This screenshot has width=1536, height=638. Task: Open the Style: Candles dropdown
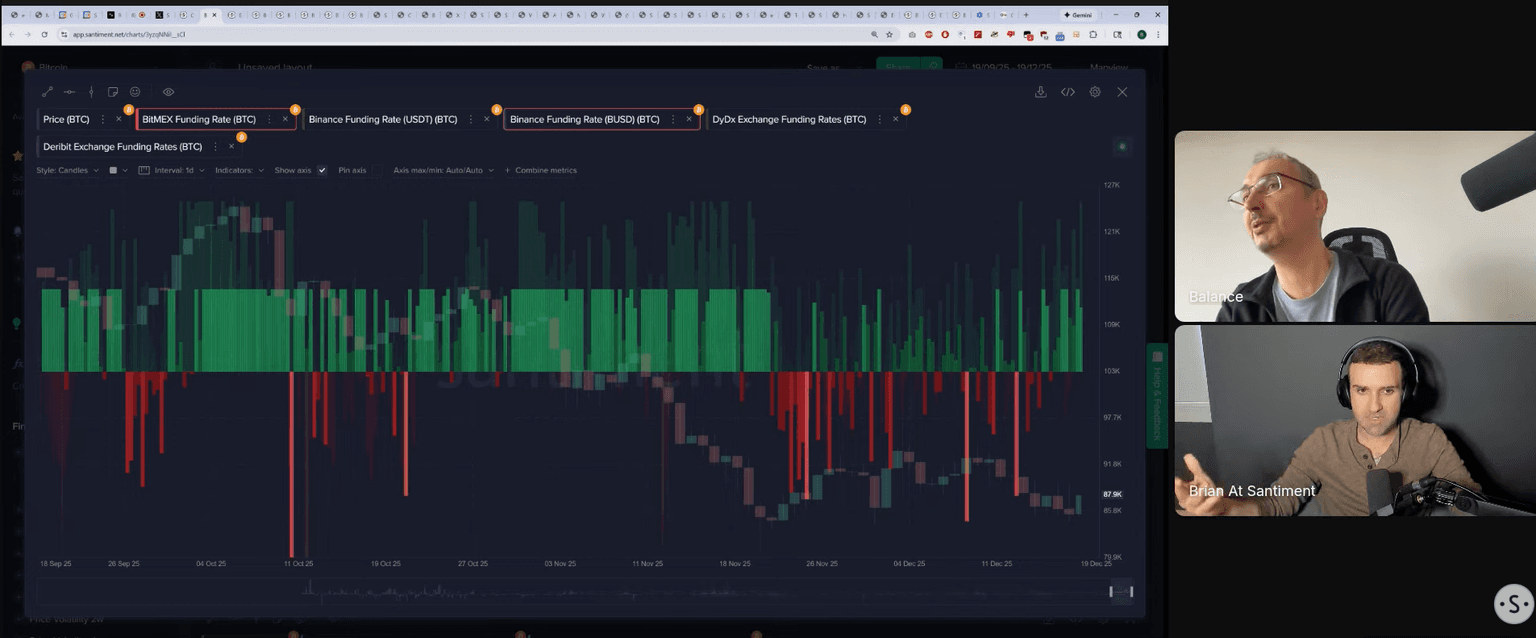67,171
